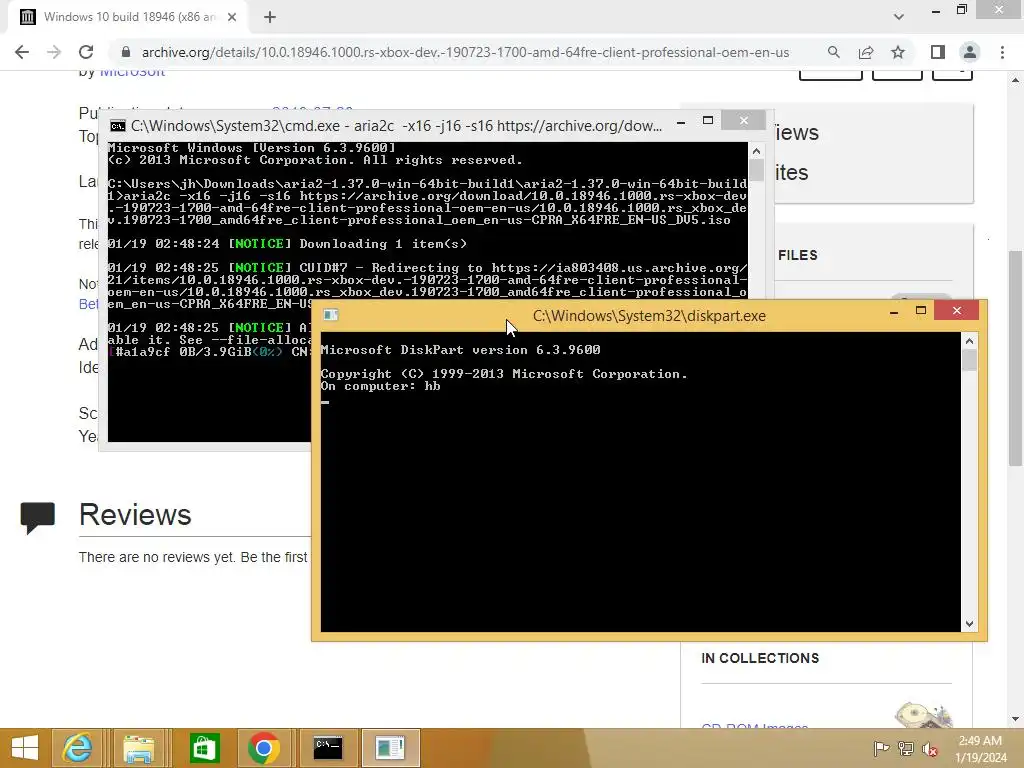Open Chrome side panel icon
Screen dimensions: 1024x768
click(938, 52)
